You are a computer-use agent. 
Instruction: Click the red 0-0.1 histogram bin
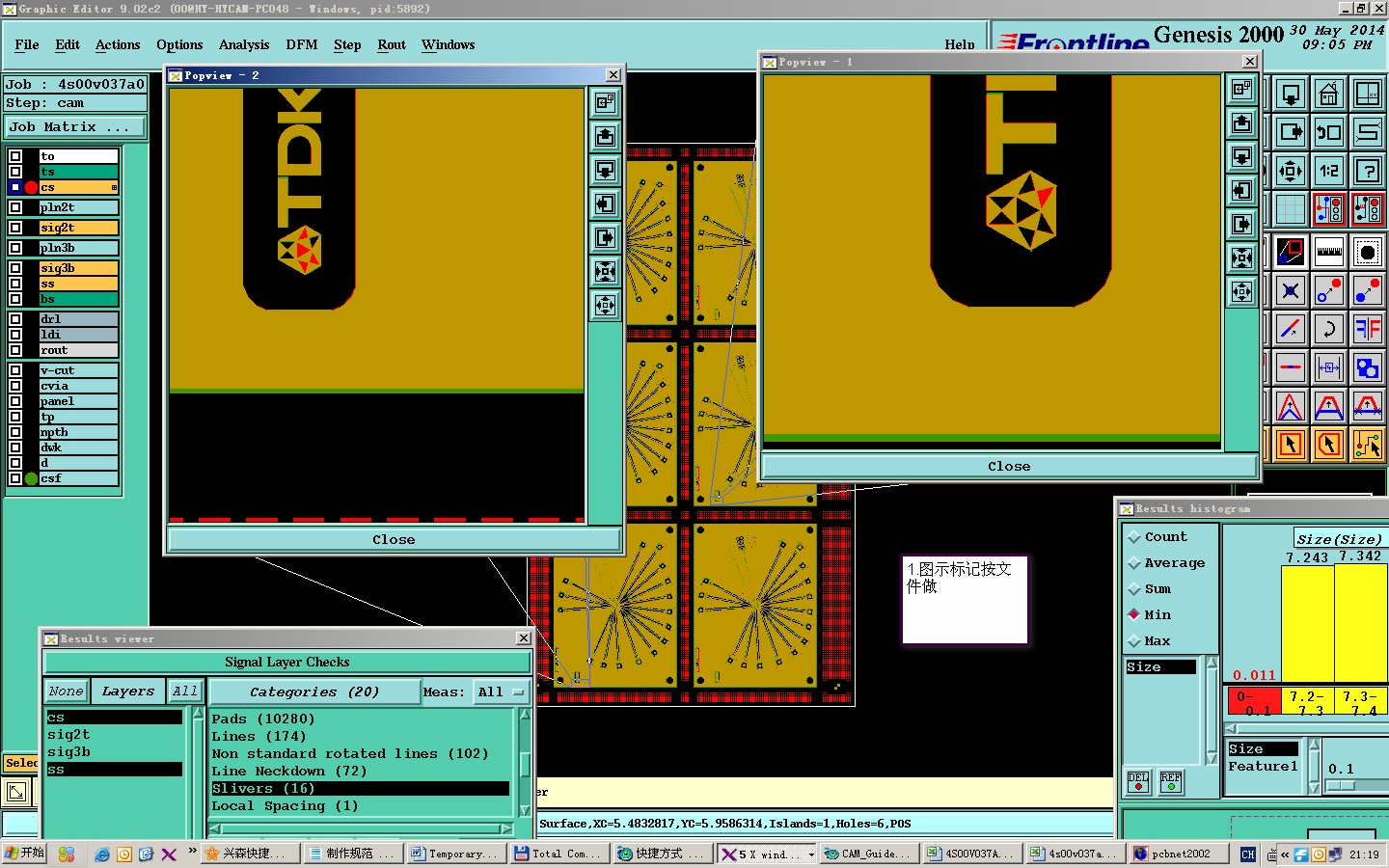point(1254,700)
